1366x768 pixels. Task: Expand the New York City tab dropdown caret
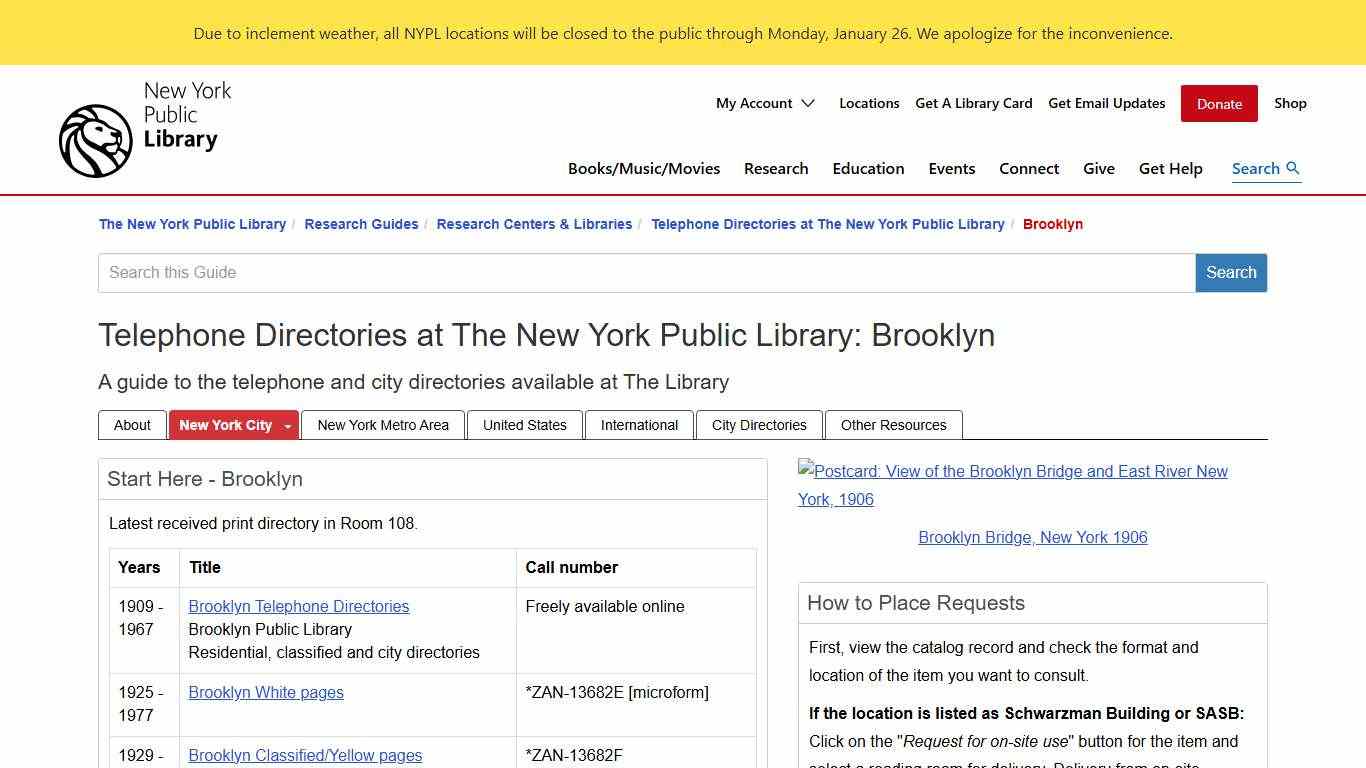coord(287,425)
